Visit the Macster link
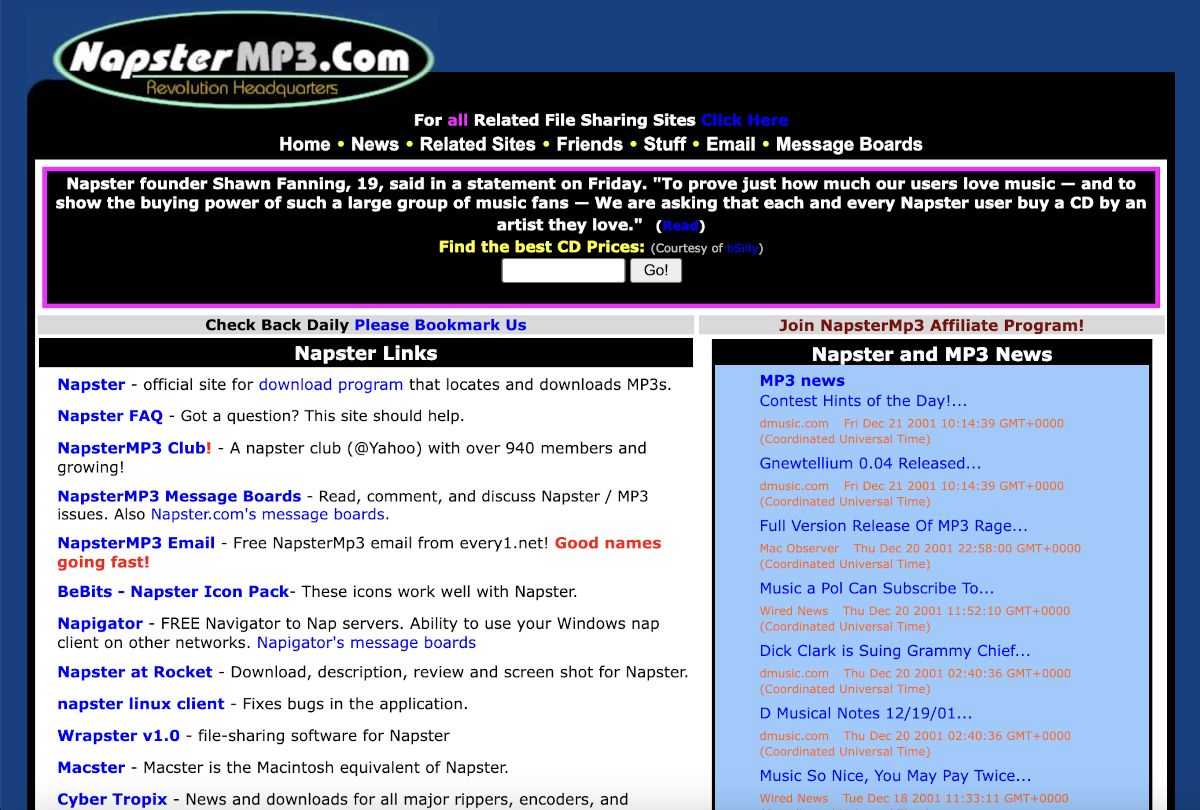The height and width of the screenshot is (810, 1200). point(91,768)
